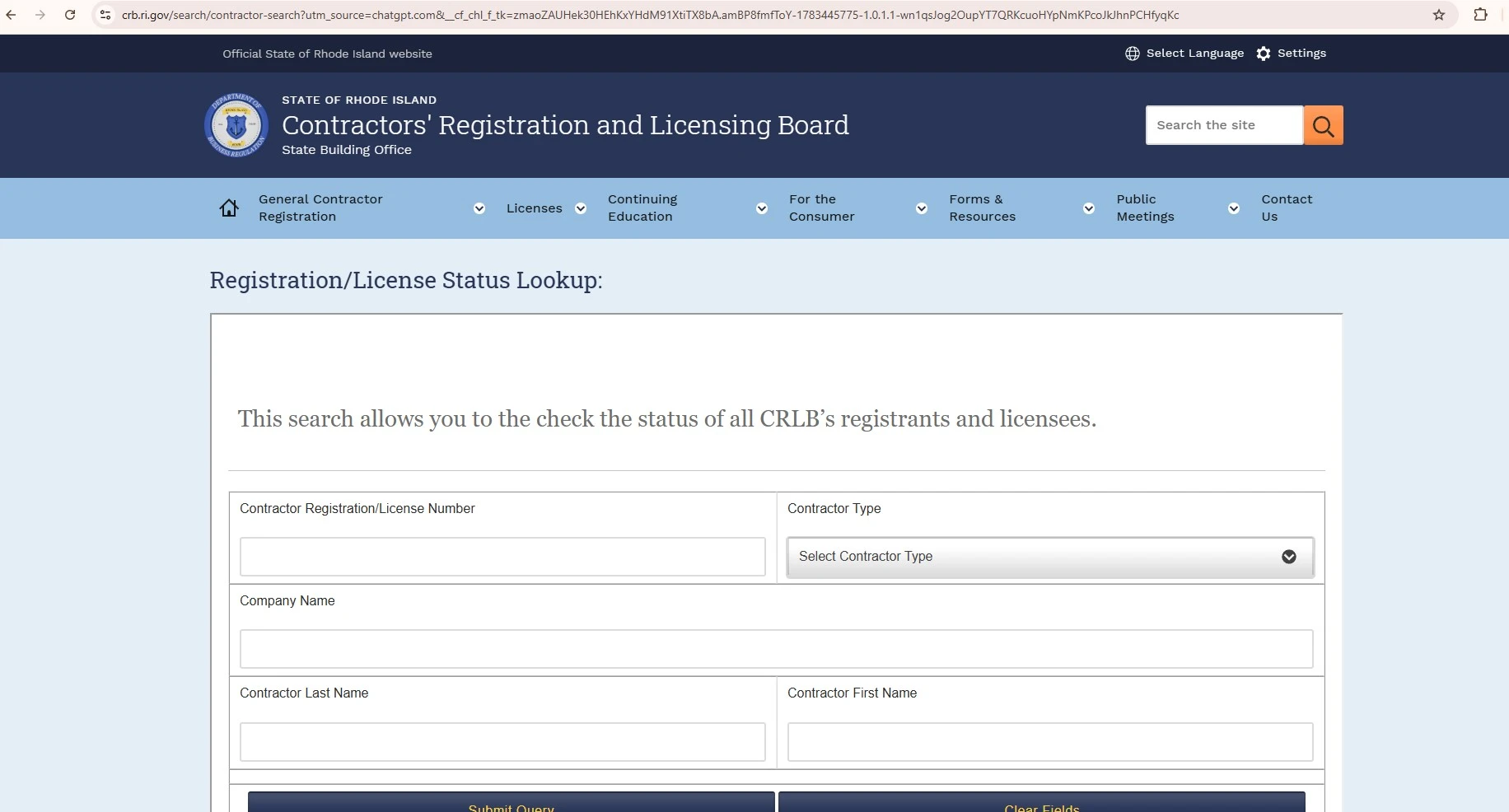
Task: Click Select Language link
Action: (x=1195, y=54)
